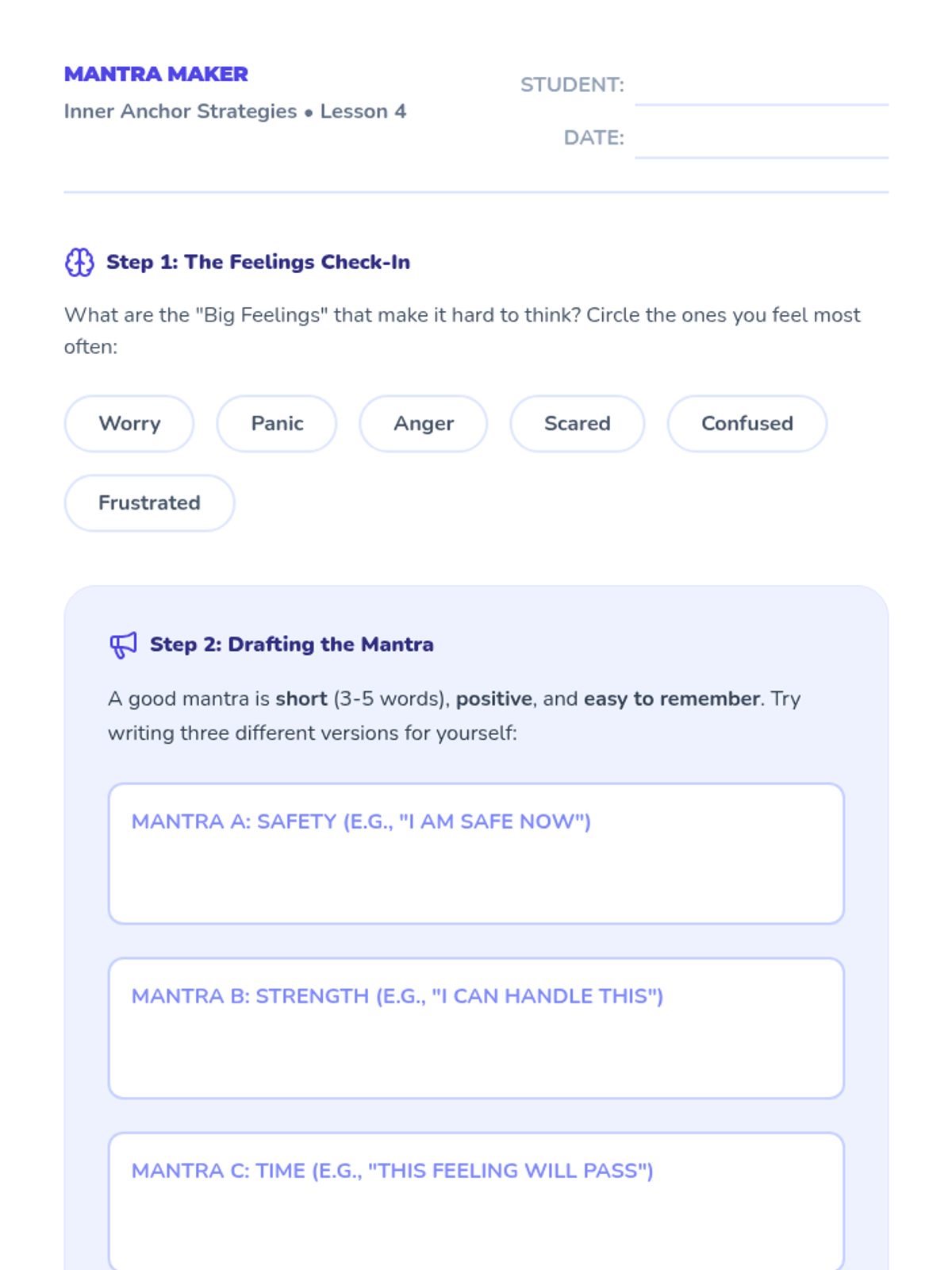952x1270 pixels.
Task: Click the Date input line
Action: click(761, 139)
